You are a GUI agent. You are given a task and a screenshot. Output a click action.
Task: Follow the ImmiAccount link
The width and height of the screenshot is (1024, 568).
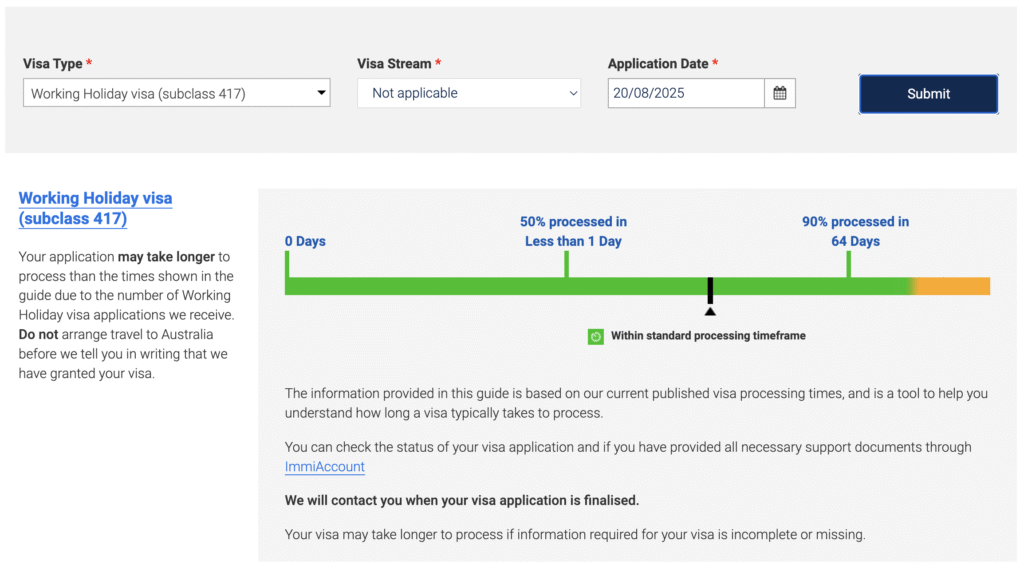(x=324, y=467)
